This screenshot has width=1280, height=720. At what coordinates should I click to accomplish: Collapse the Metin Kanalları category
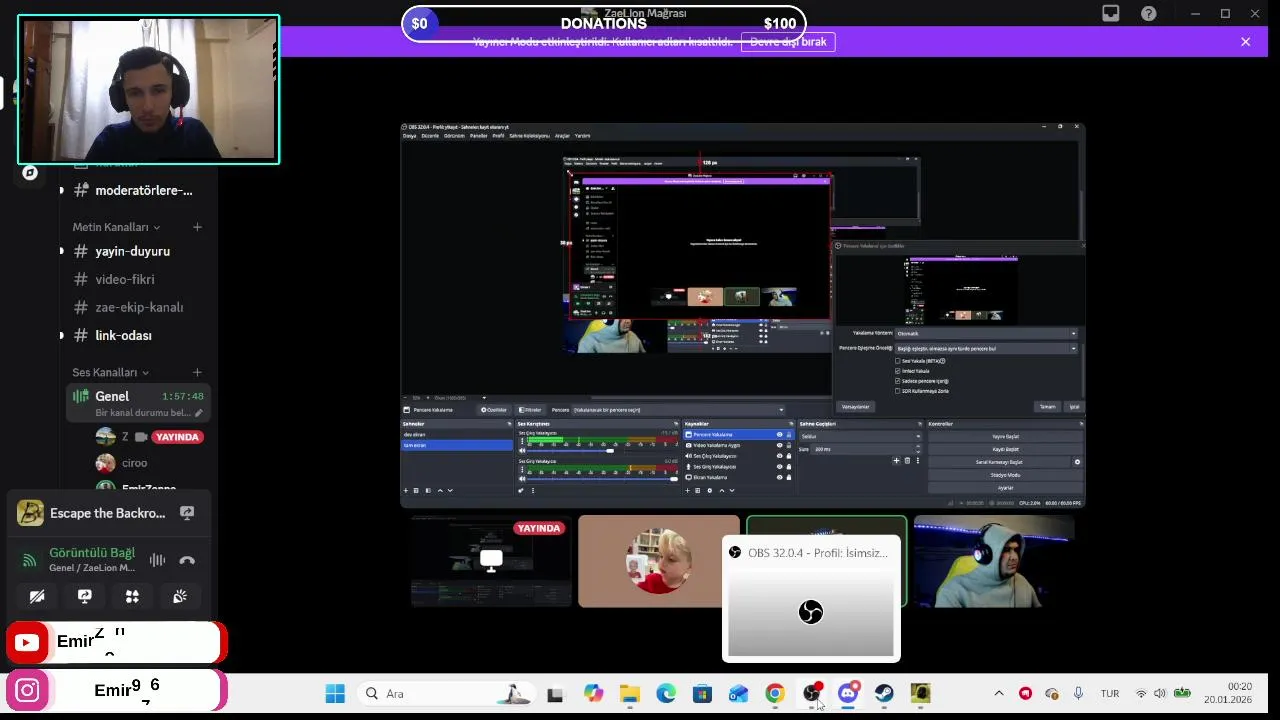tap(116, 227)
